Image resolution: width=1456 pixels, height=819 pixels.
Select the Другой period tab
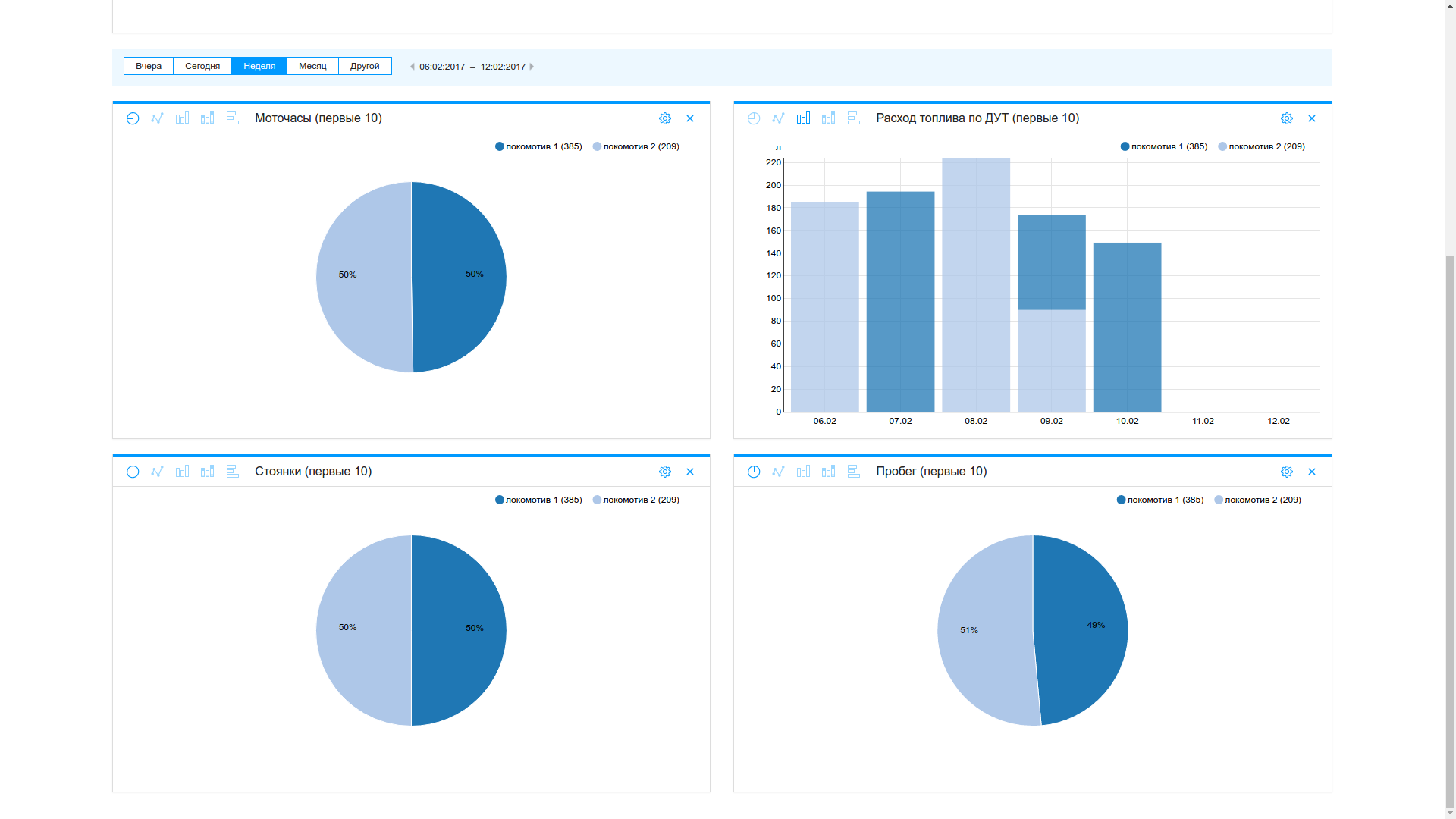(x=365, y=66)
